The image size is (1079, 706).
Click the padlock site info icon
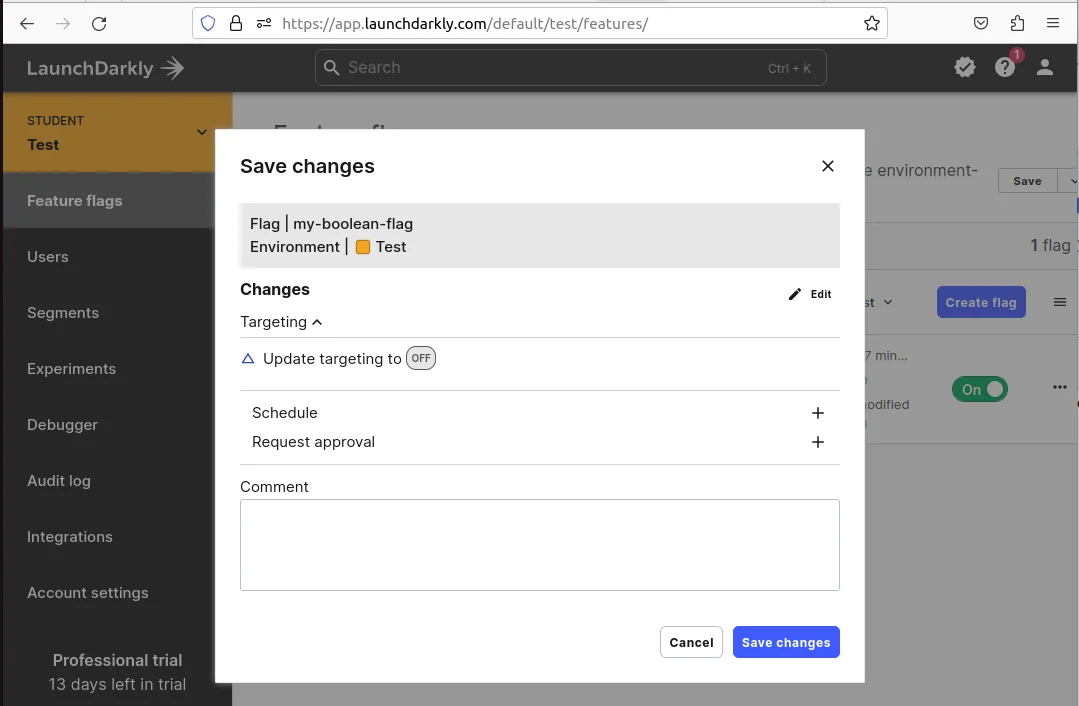(236, 24)
